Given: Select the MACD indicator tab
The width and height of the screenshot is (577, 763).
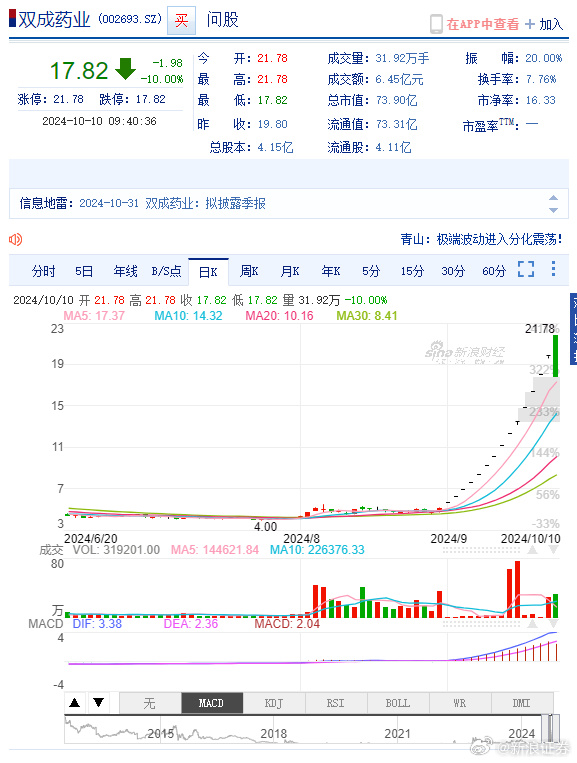Looking at the screenshot, I should coord(212,703).
